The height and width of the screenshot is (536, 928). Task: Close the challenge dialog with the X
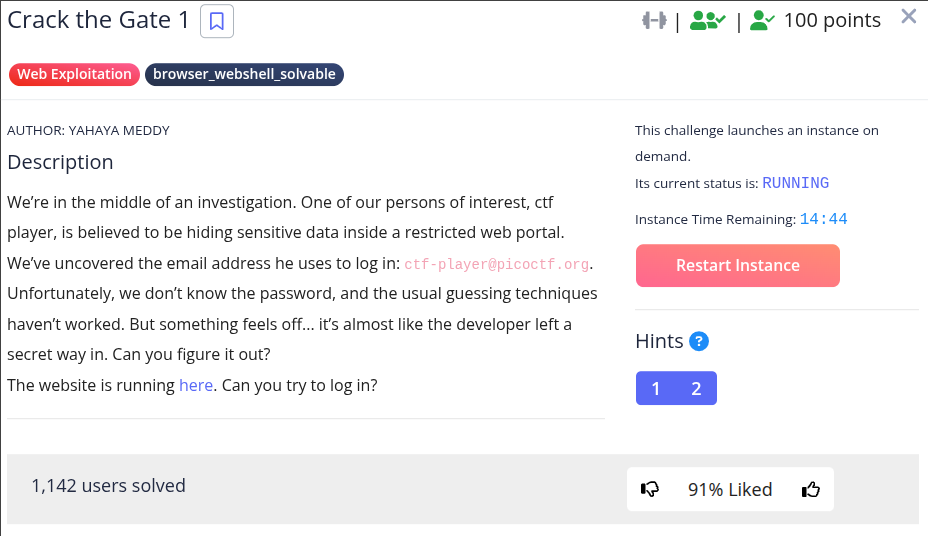(909, 16)
